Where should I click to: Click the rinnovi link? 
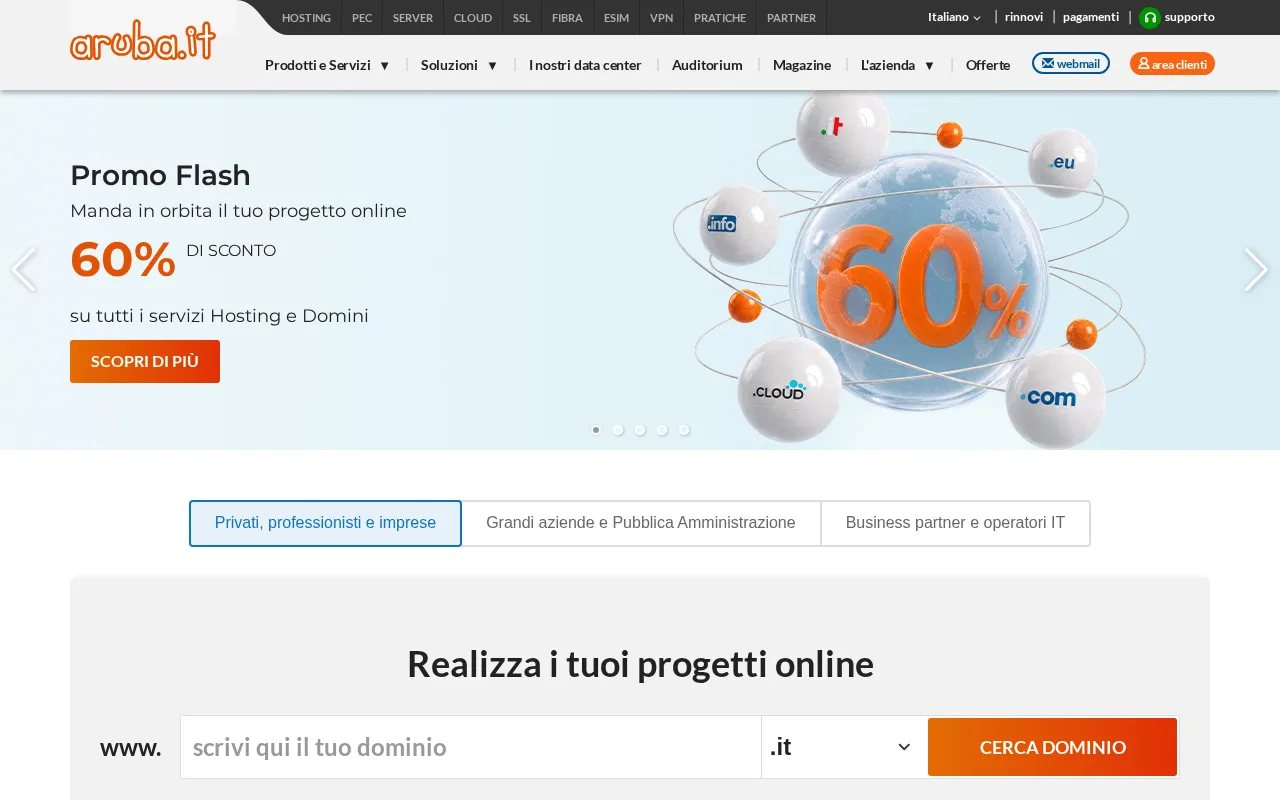point(1024,17)
